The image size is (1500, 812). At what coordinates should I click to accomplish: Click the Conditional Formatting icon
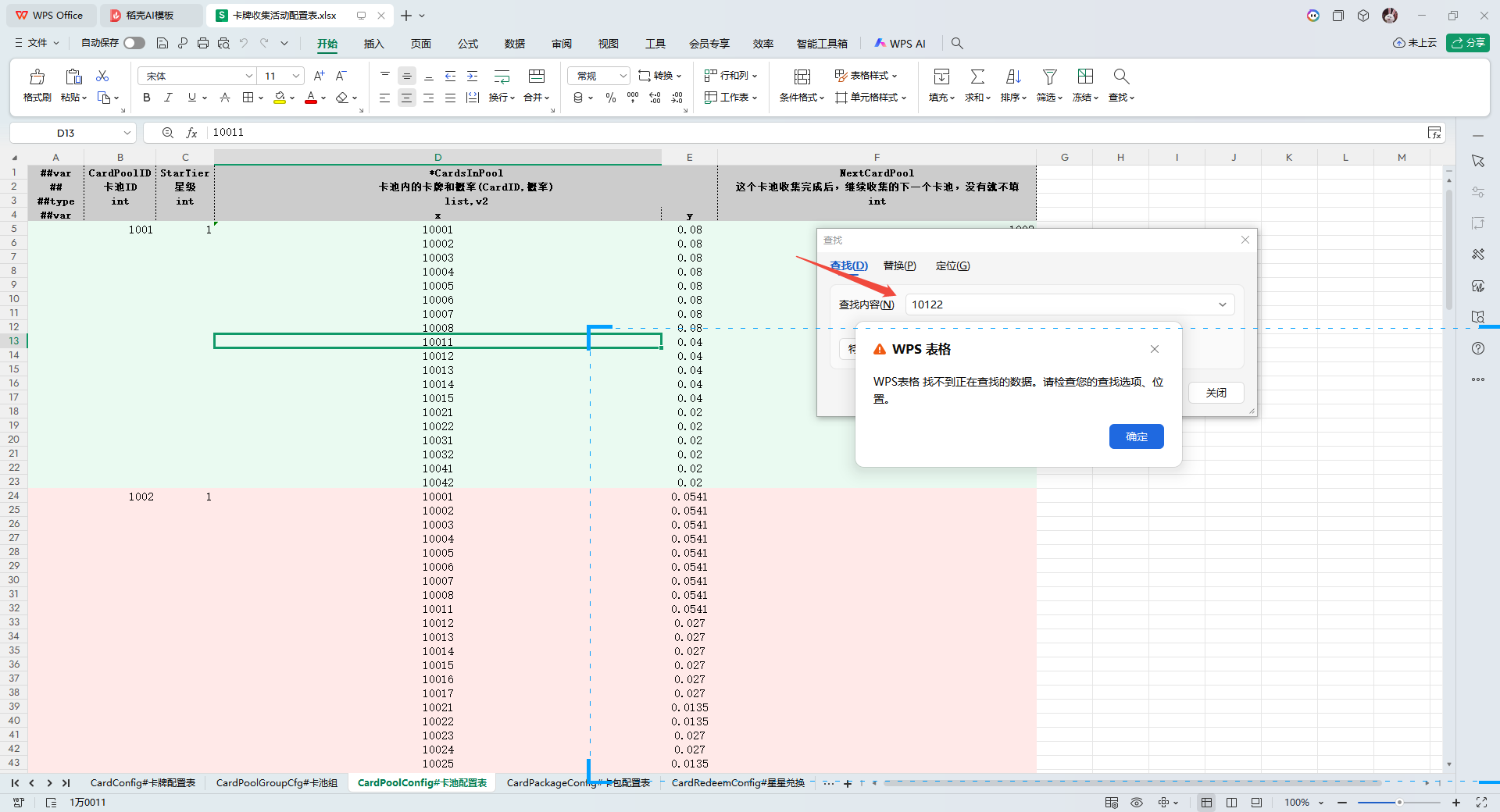pyautogui.click(x=802, y=77)
